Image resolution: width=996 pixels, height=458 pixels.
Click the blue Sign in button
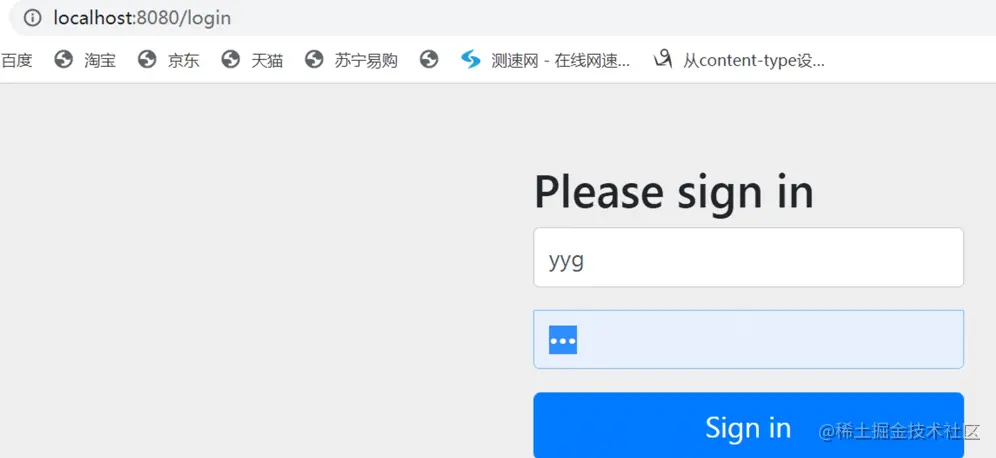pos(748,425)
